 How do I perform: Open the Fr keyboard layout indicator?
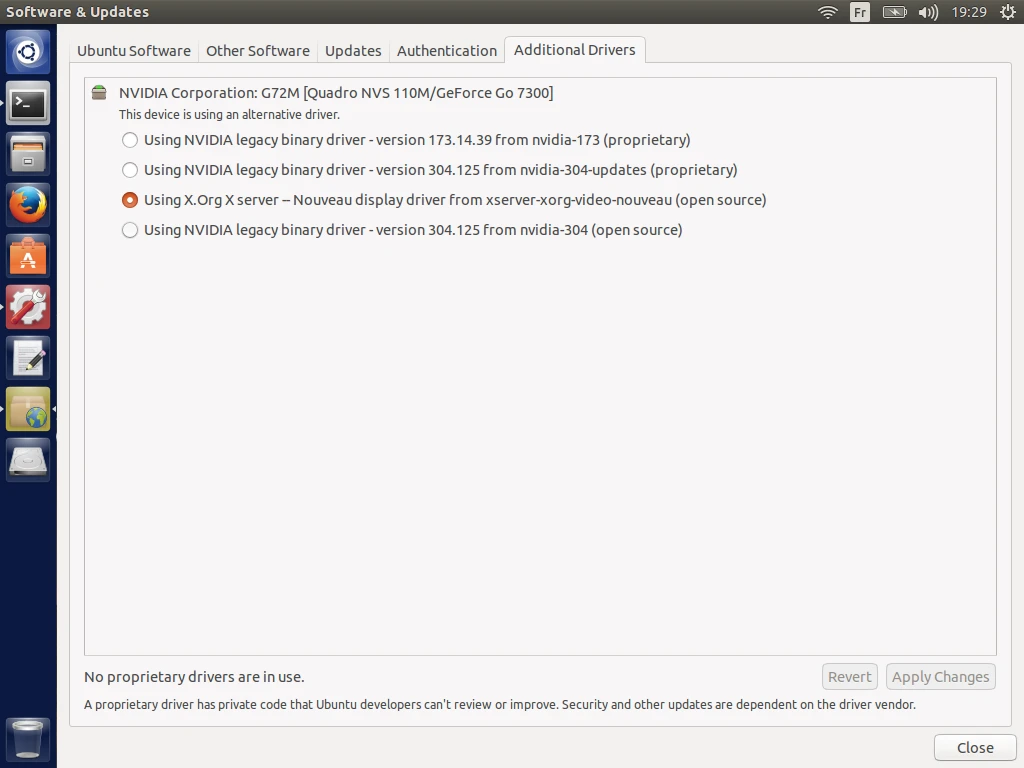point(860,12)
